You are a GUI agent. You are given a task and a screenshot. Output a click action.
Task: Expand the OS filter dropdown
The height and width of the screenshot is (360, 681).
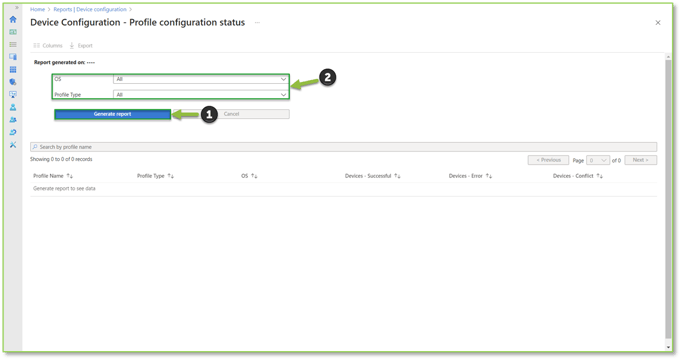pyautogui.click(x=201, y=79)
